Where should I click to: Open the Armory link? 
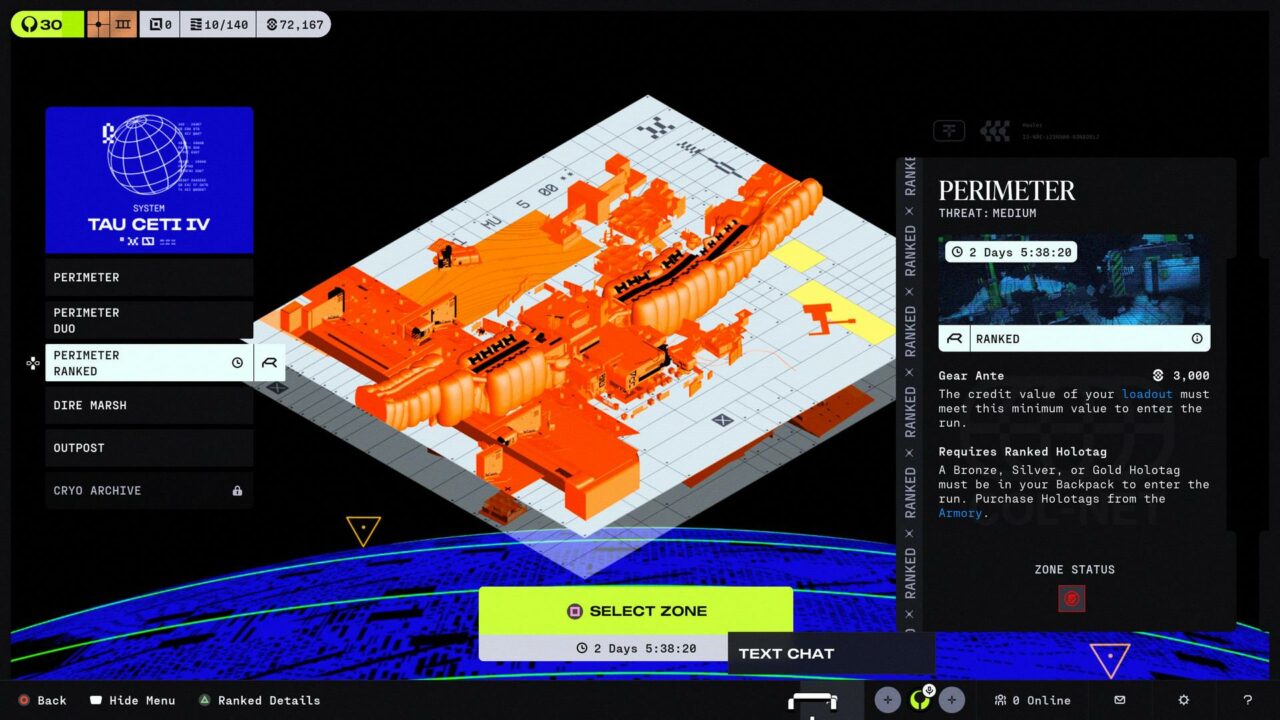pos(960,513)
